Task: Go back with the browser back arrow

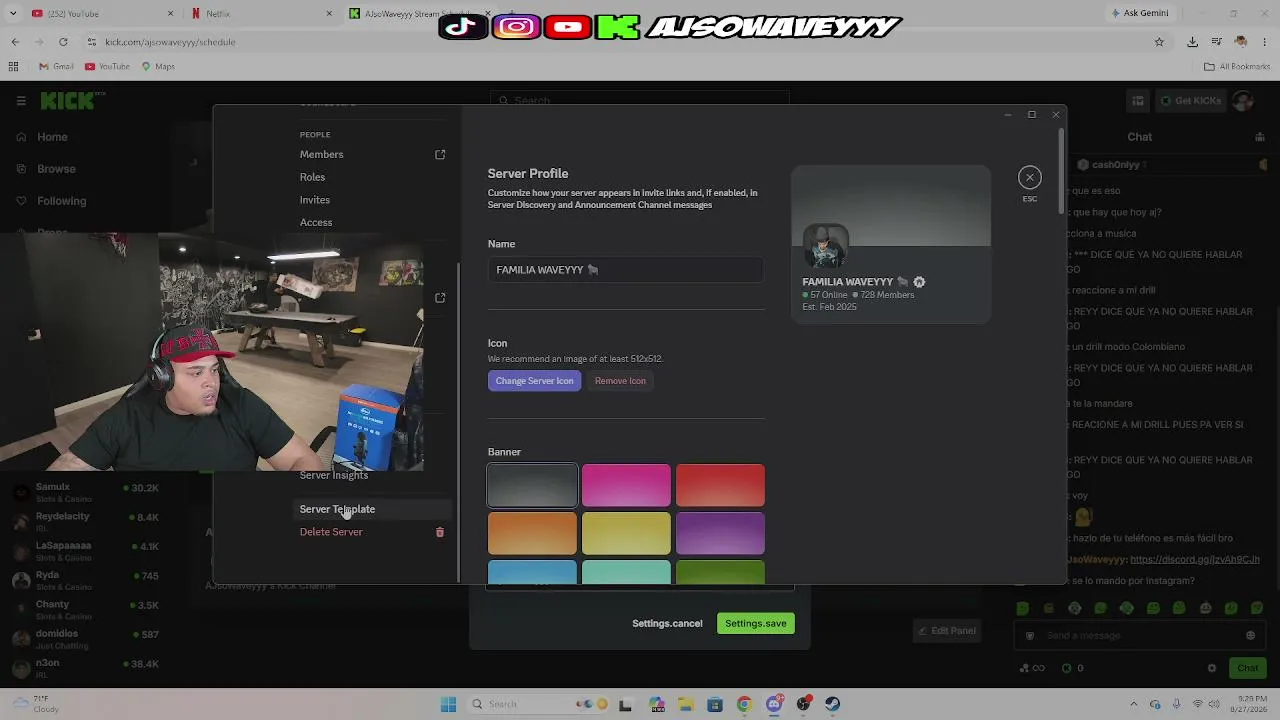Action: pyautogui.click(x=15, y=42)
